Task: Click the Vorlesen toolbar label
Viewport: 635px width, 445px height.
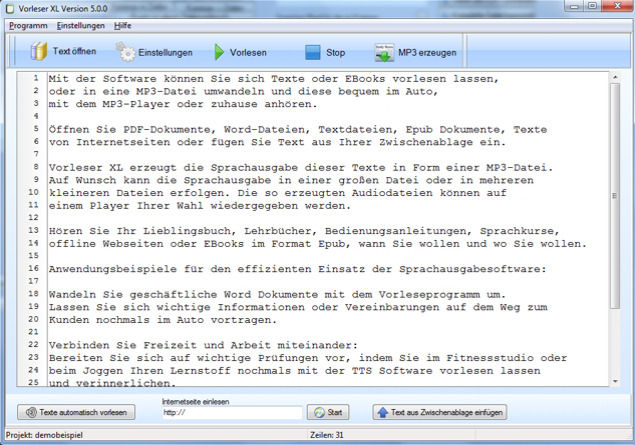Action: pyautogui.click(x=248, y=53)
